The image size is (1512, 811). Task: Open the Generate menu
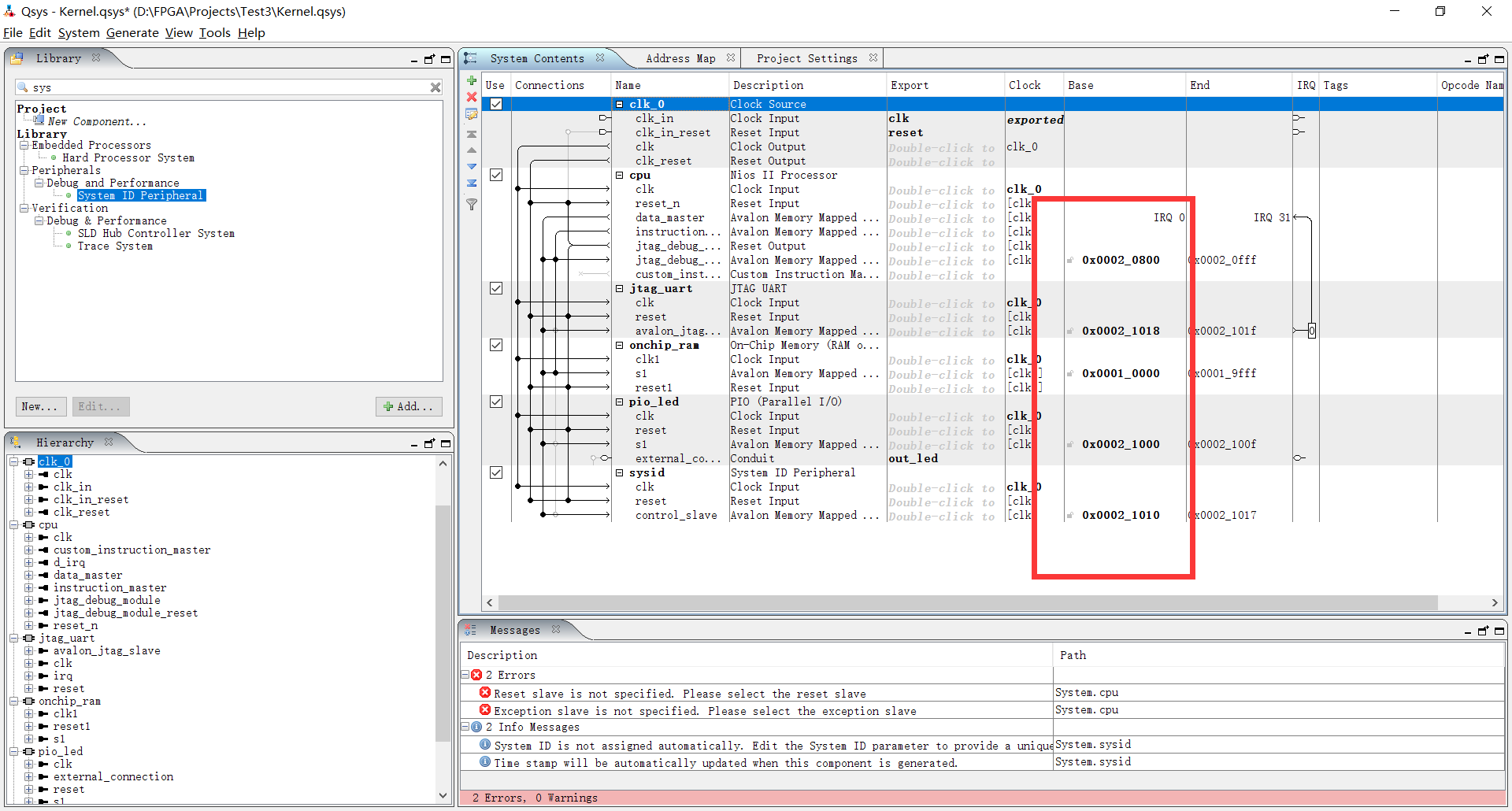coord(132,32)
